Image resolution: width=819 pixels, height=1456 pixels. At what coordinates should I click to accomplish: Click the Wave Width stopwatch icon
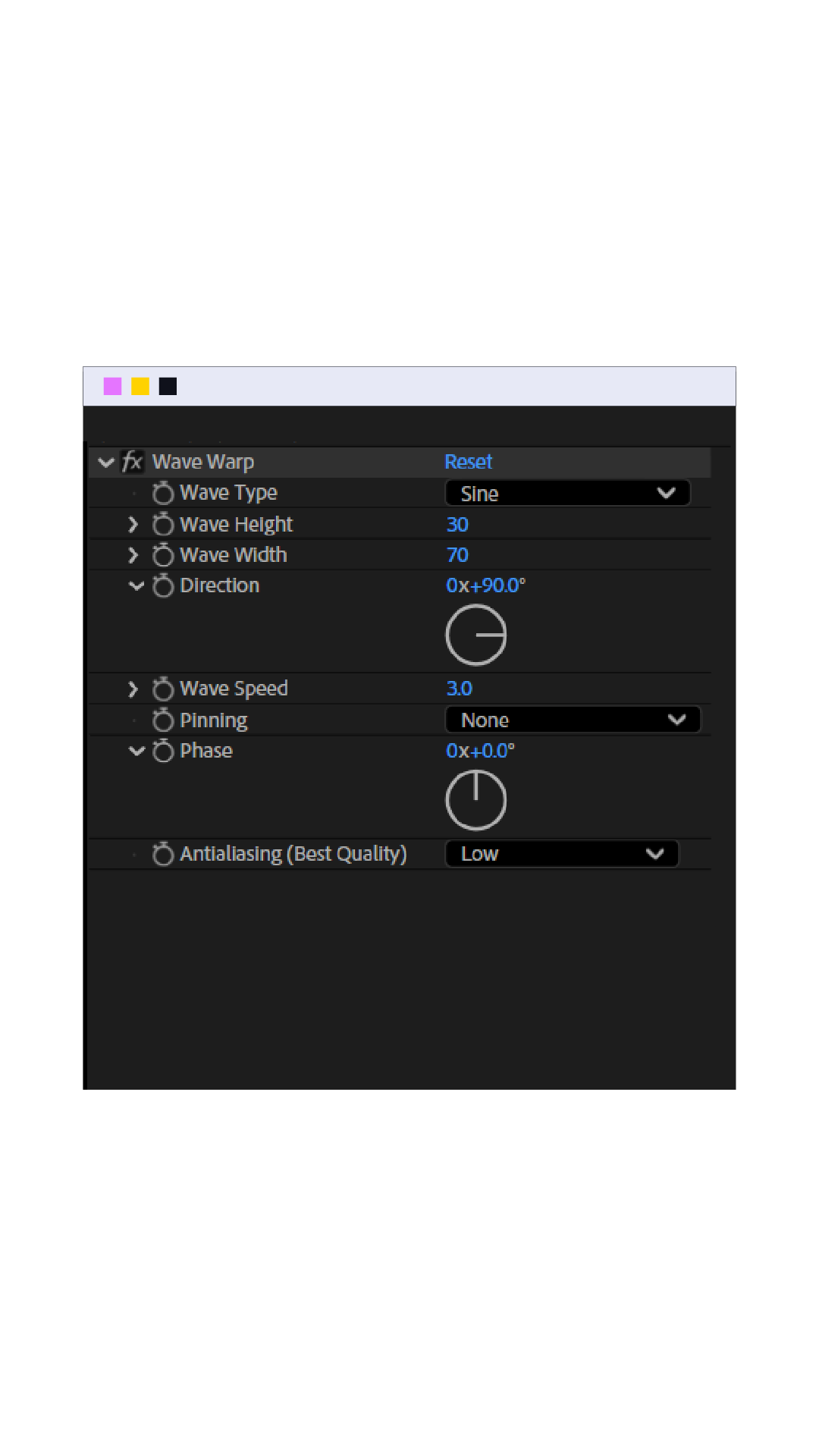tap(163, 555)
